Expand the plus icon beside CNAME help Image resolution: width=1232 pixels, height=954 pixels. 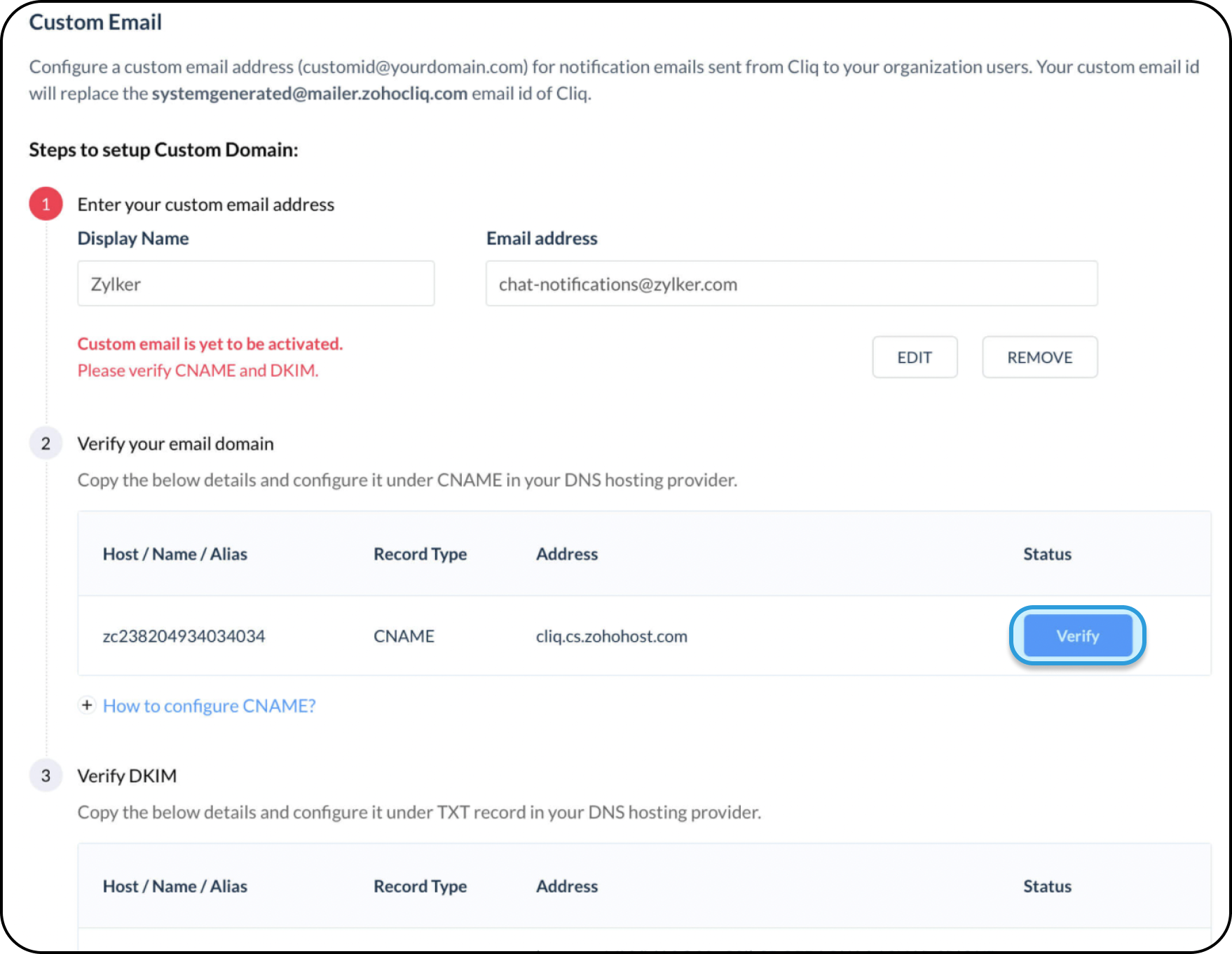pyautogui.click(x=86, y=705)
